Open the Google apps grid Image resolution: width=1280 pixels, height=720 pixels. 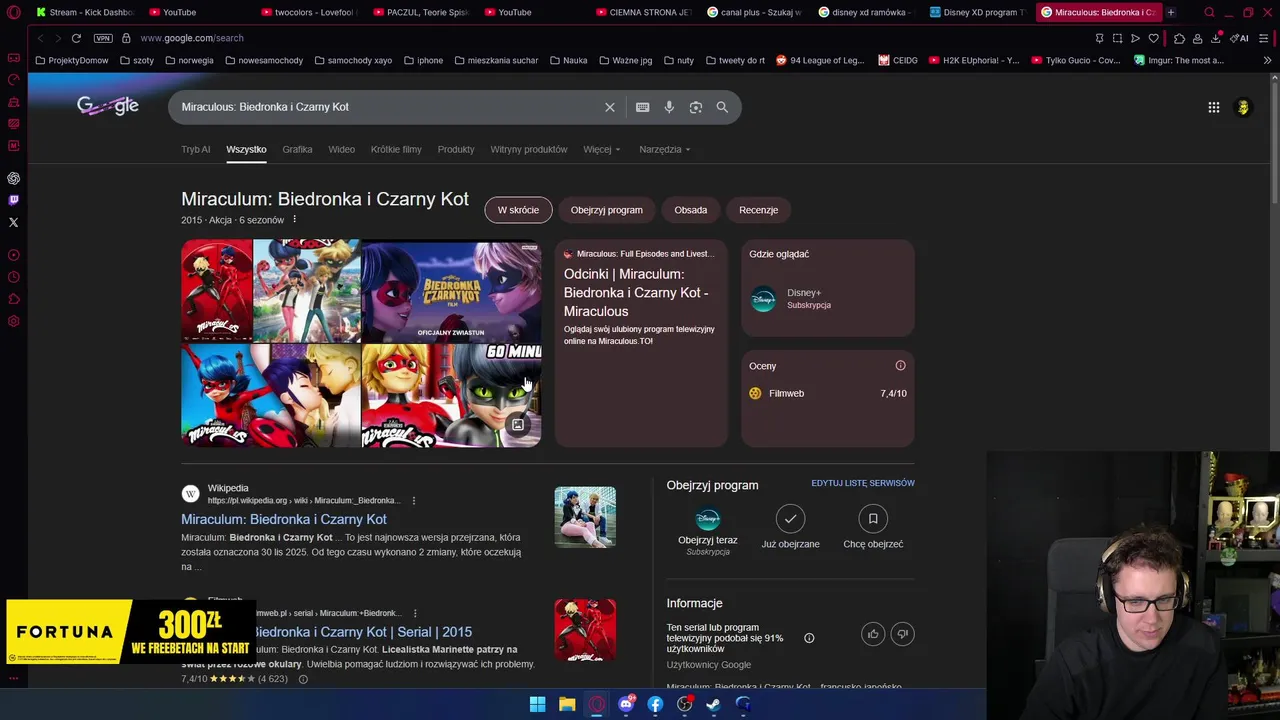click(1213, 107)
